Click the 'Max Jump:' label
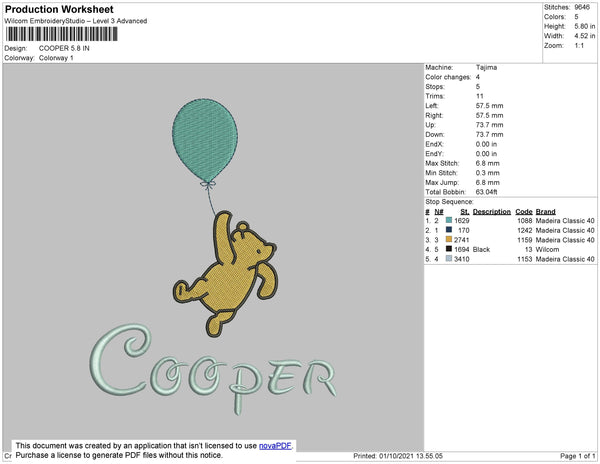The image size is (600, 464). (x=442, y=182)
